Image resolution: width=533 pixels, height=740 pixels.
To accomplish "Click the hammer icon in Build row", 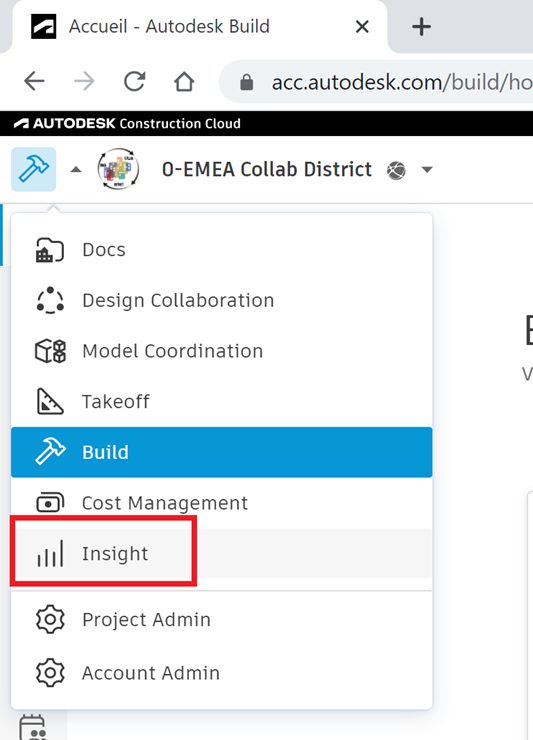I will (x=50, y=452).
